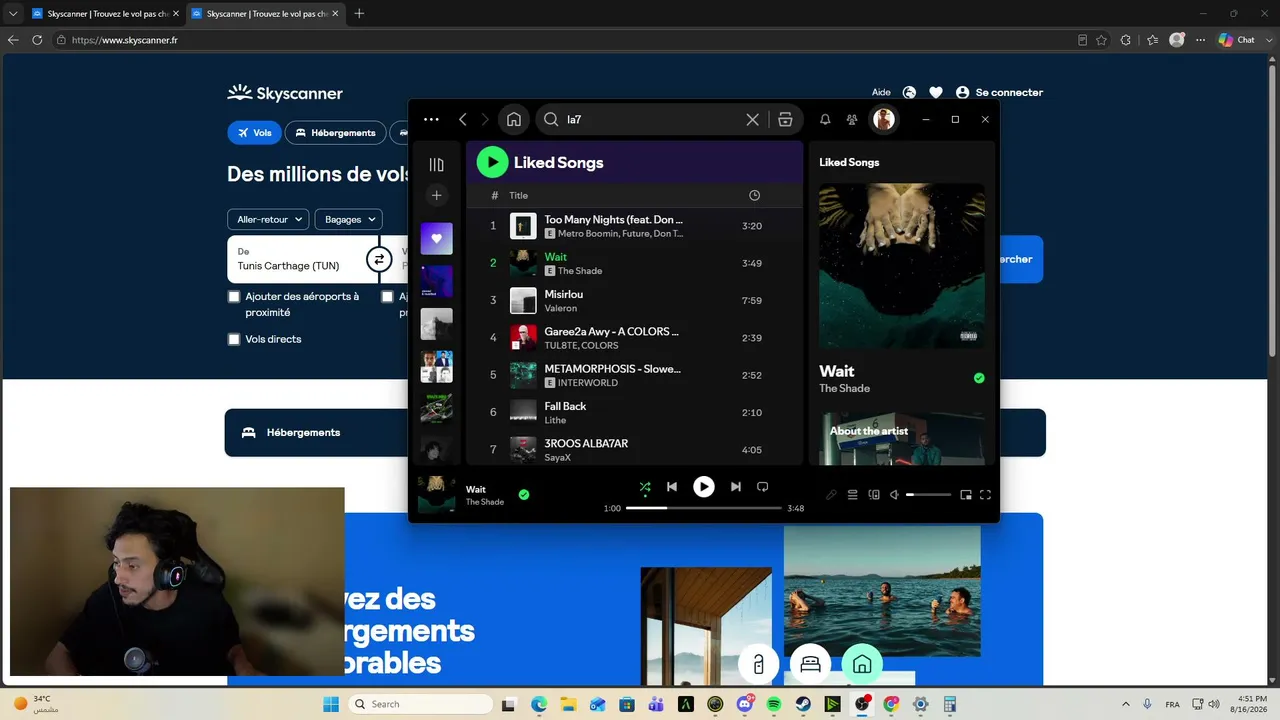This screenshot has width=1280, height=720.
Task: Enter Spotify full screen mode
Action: click(x=985, y=495)
